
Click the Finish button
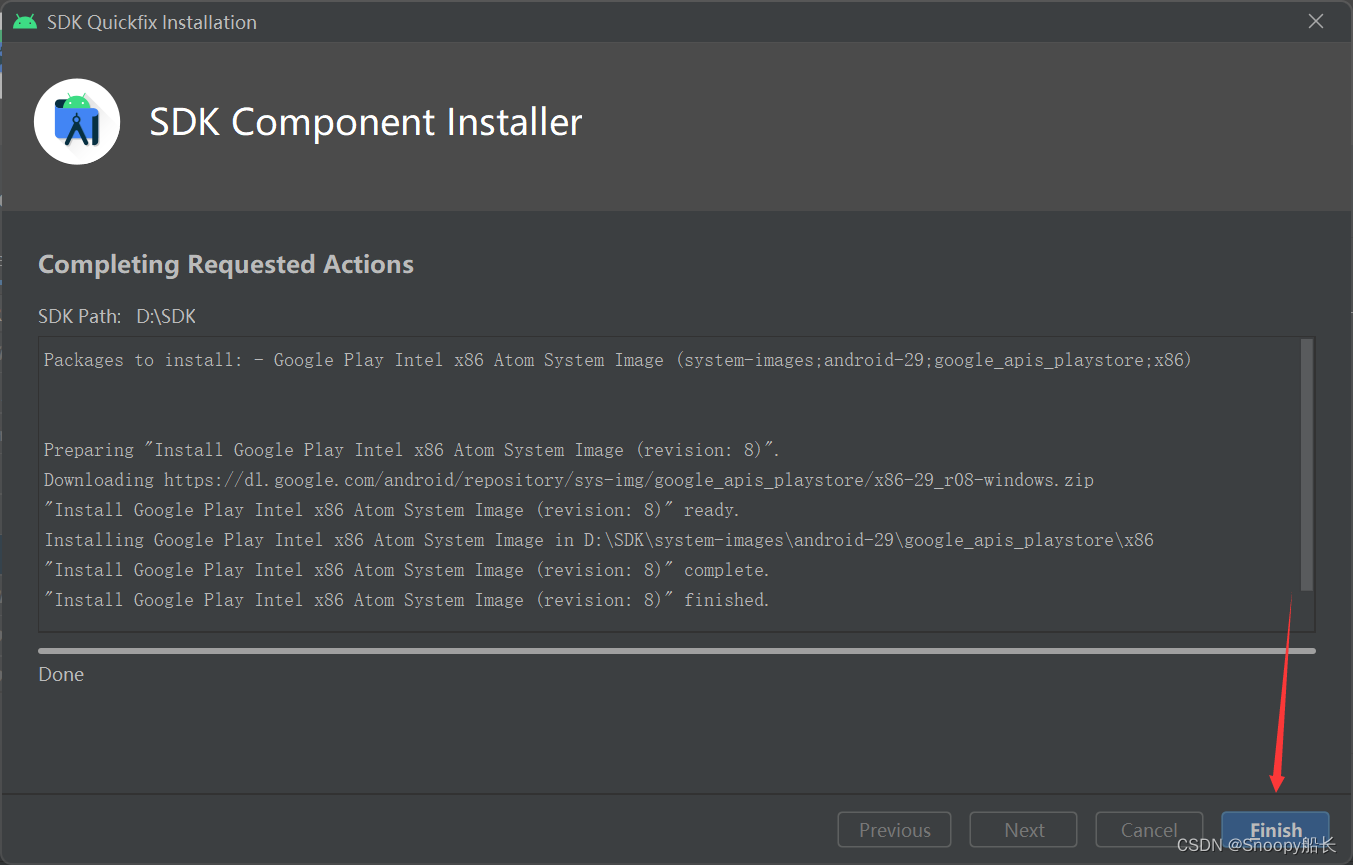(1275, 830)
